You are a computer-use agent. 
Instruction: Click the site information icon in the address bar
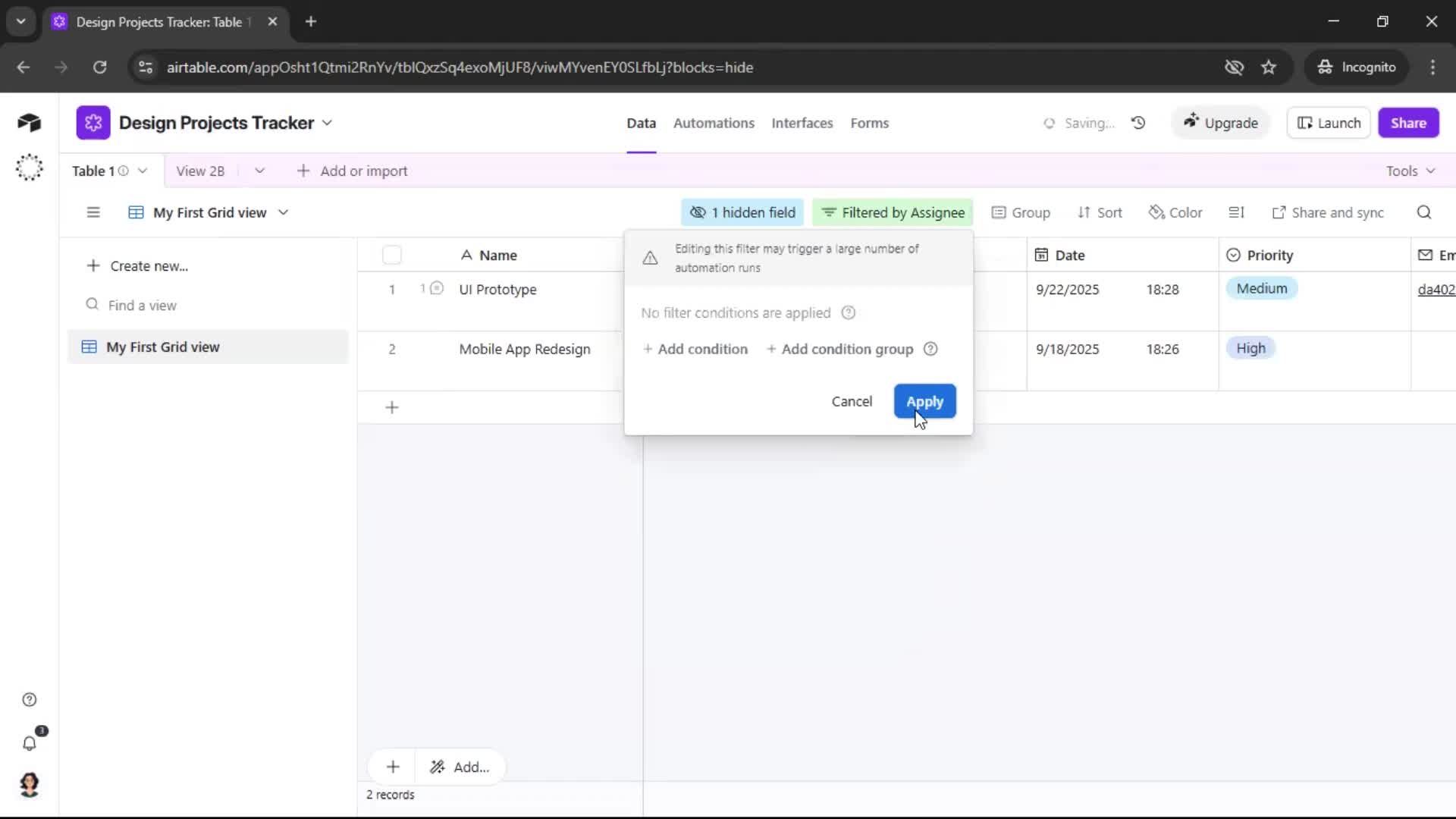tap(146, 67)
